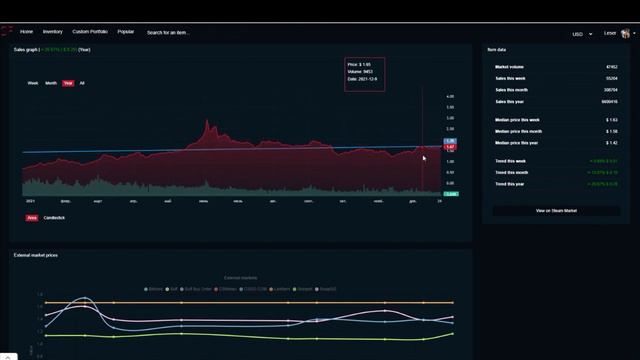Click the price peak in the sales graph
Viewport: 640px width, 360px height.
pos(207,121)
